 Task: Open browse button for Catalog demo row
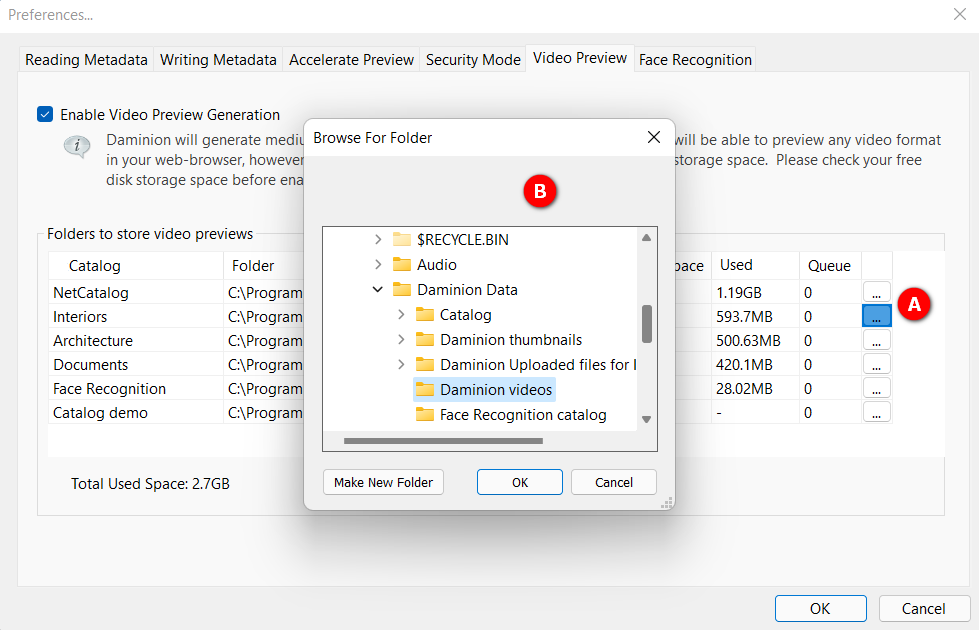pos(876,412)
